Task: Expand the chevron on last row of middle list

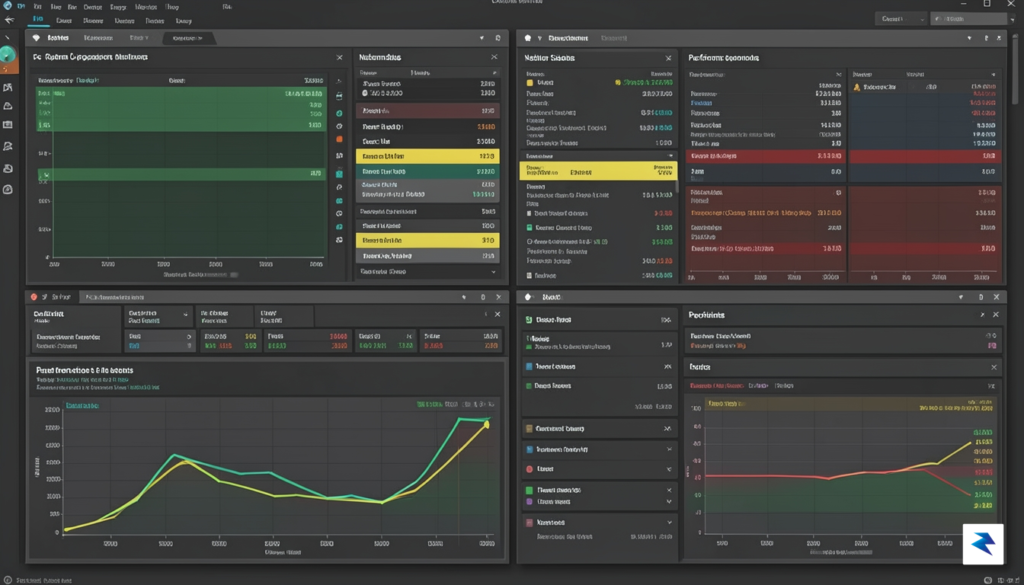Action: pyautogui.click(x=493, y=271)
